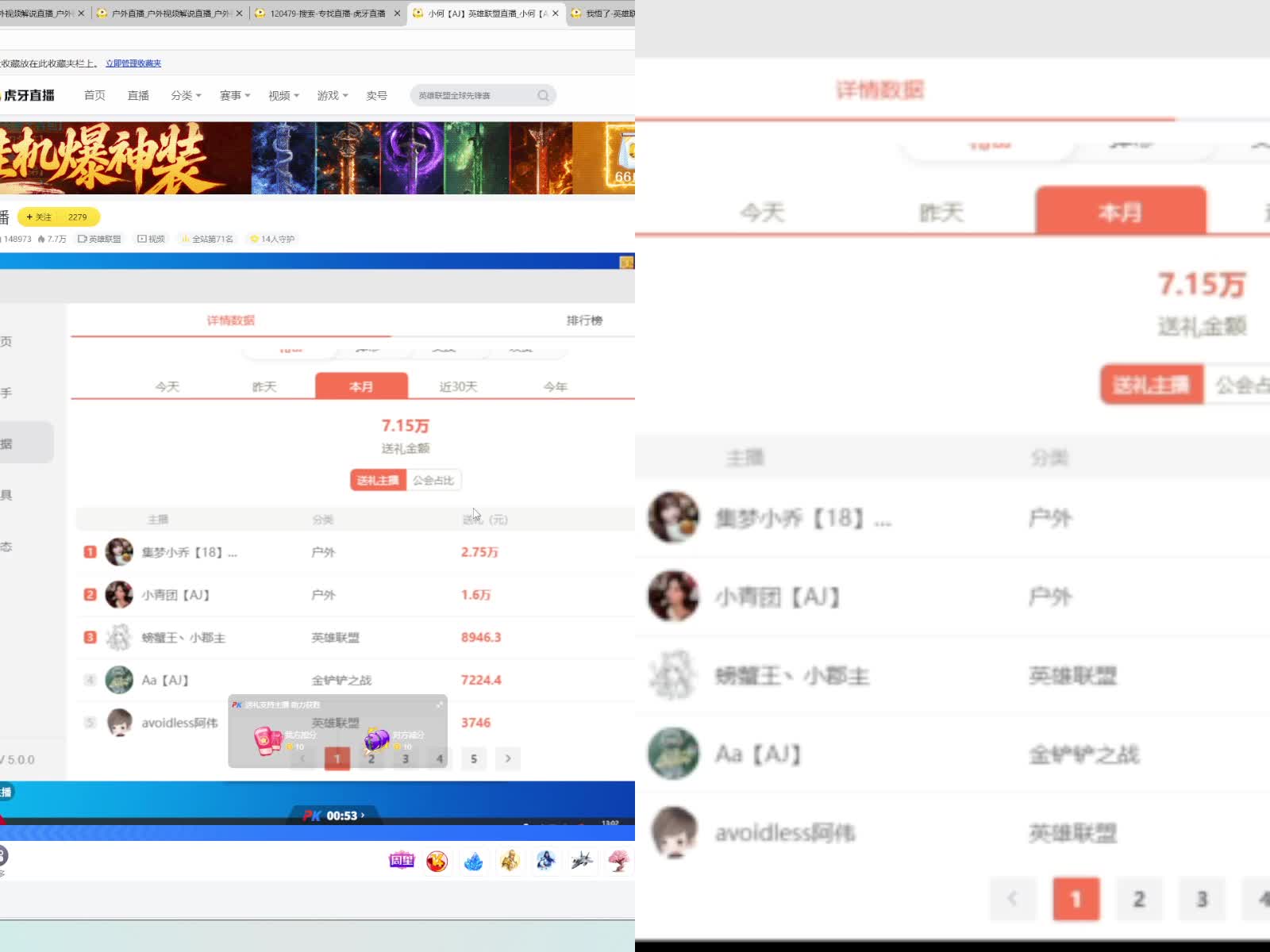
Task: Select the blue crystal gift icon
Action: [473, 861]
